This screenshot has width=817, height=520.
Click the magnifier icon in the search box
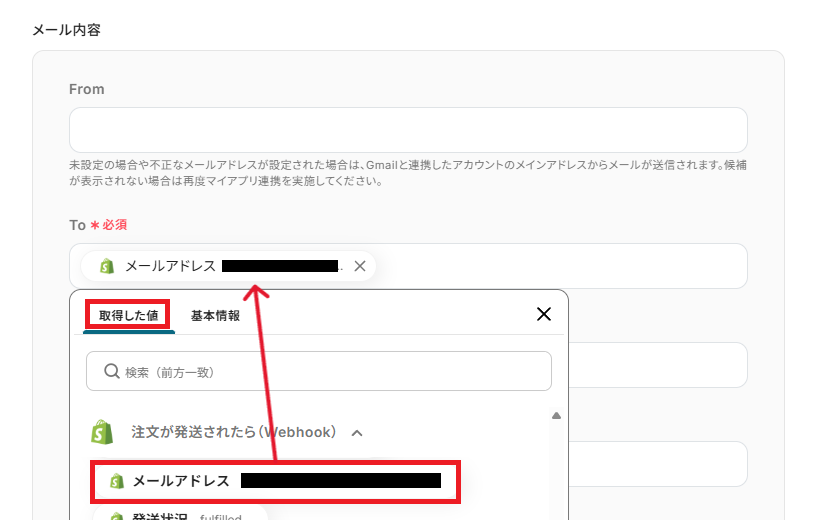coord(112,371)
